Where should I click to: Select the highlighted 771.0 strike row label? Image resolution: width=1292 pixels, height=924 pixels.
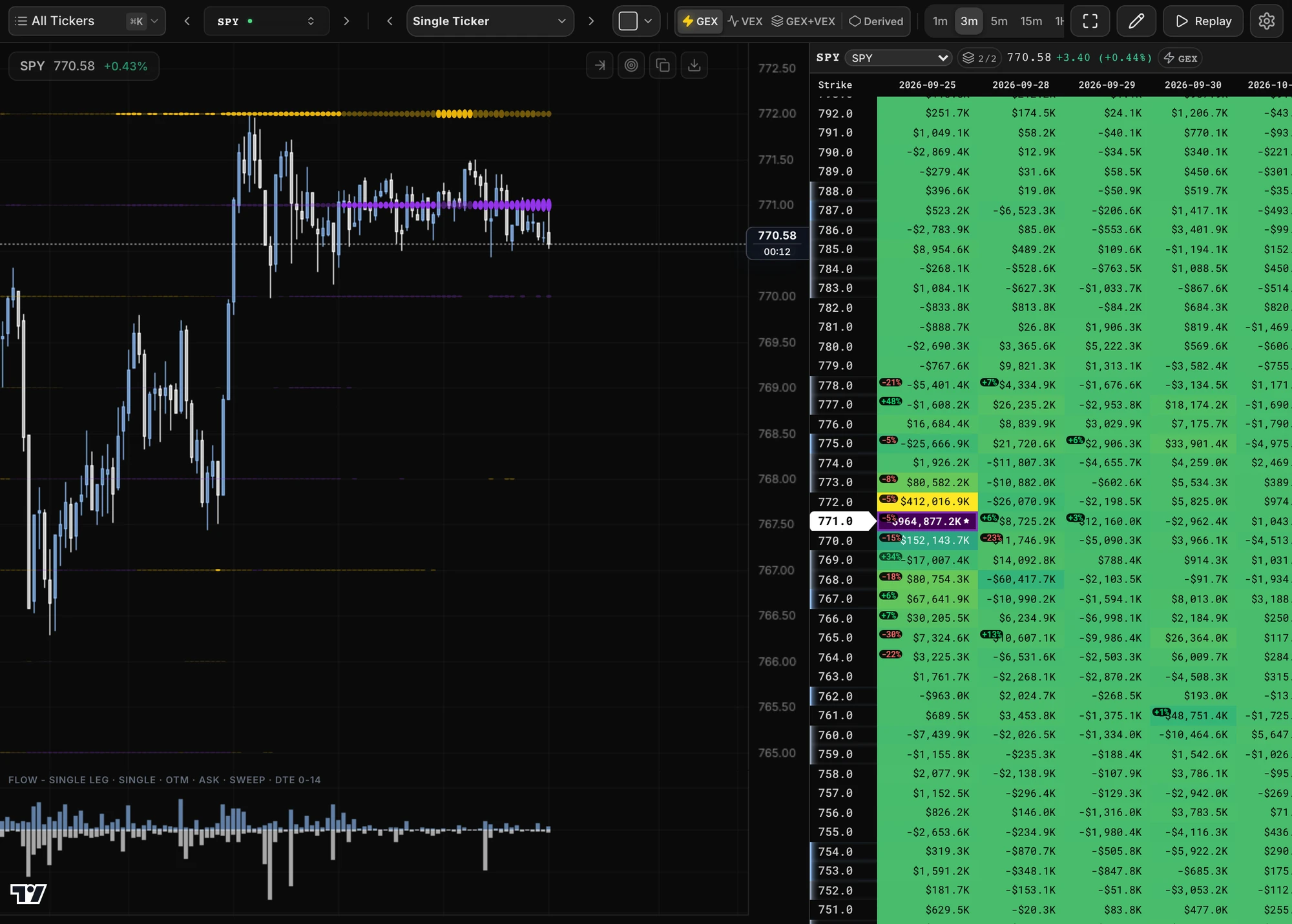point(842,521)
